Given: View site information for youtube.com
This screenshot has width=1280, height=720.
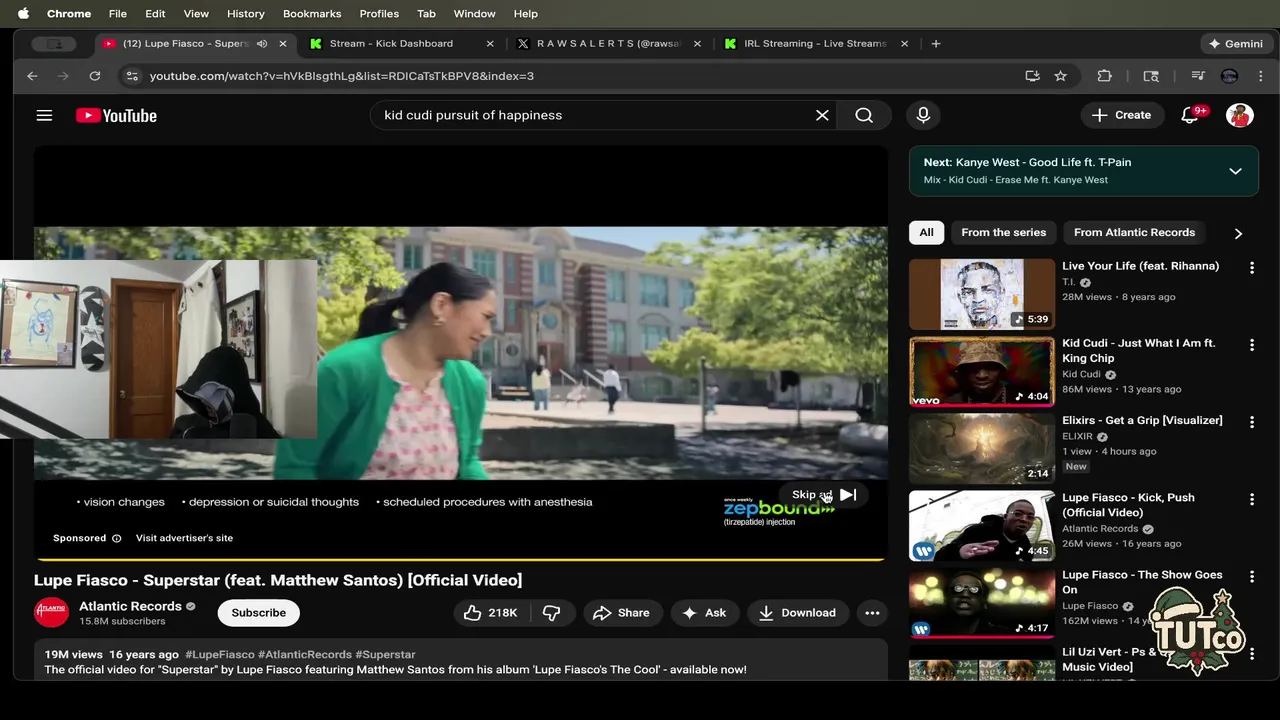Looking at the screenshot, I should [131, 76].
